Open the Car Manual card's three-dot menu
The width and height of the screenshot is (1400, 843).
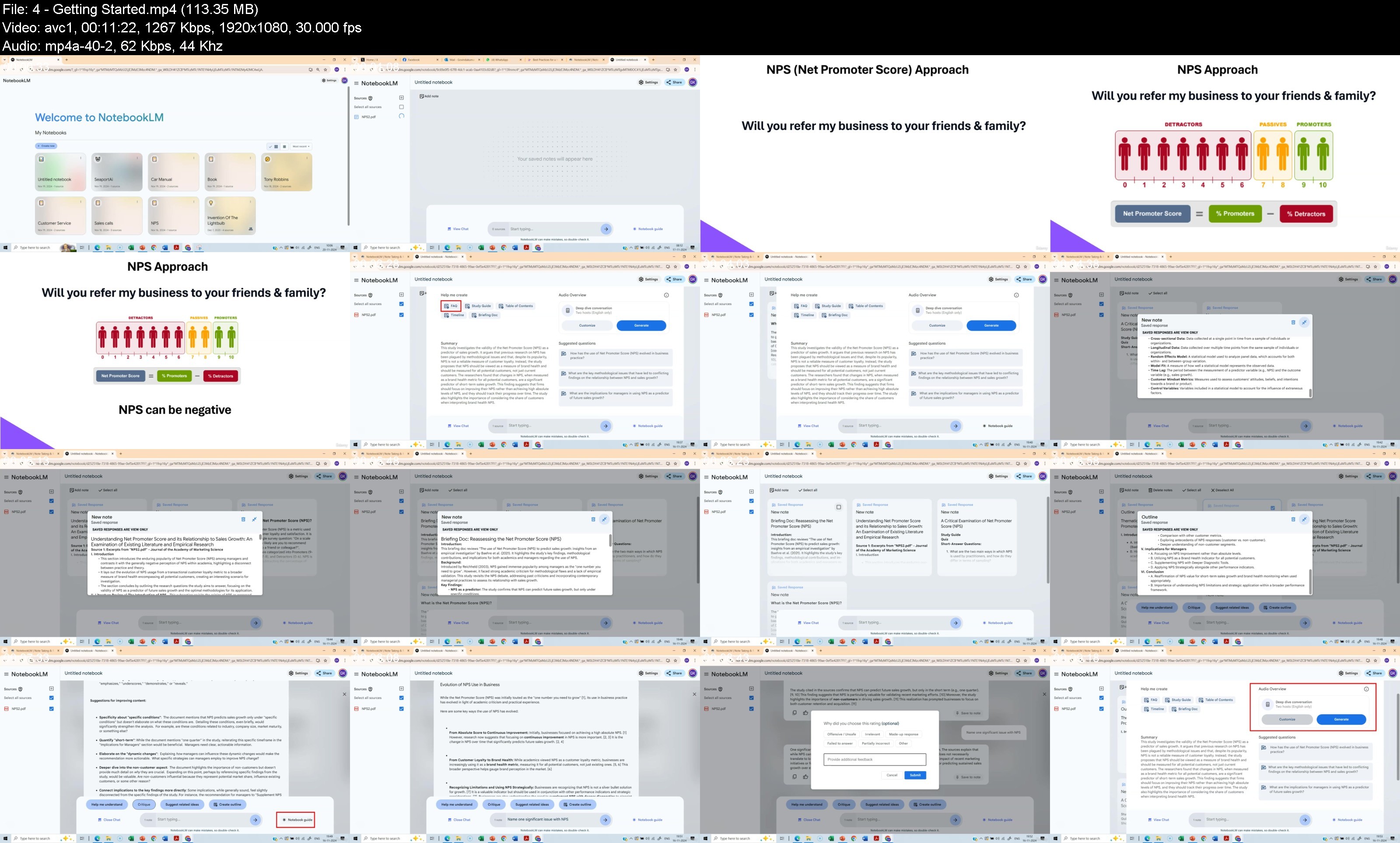click(194, 158)
